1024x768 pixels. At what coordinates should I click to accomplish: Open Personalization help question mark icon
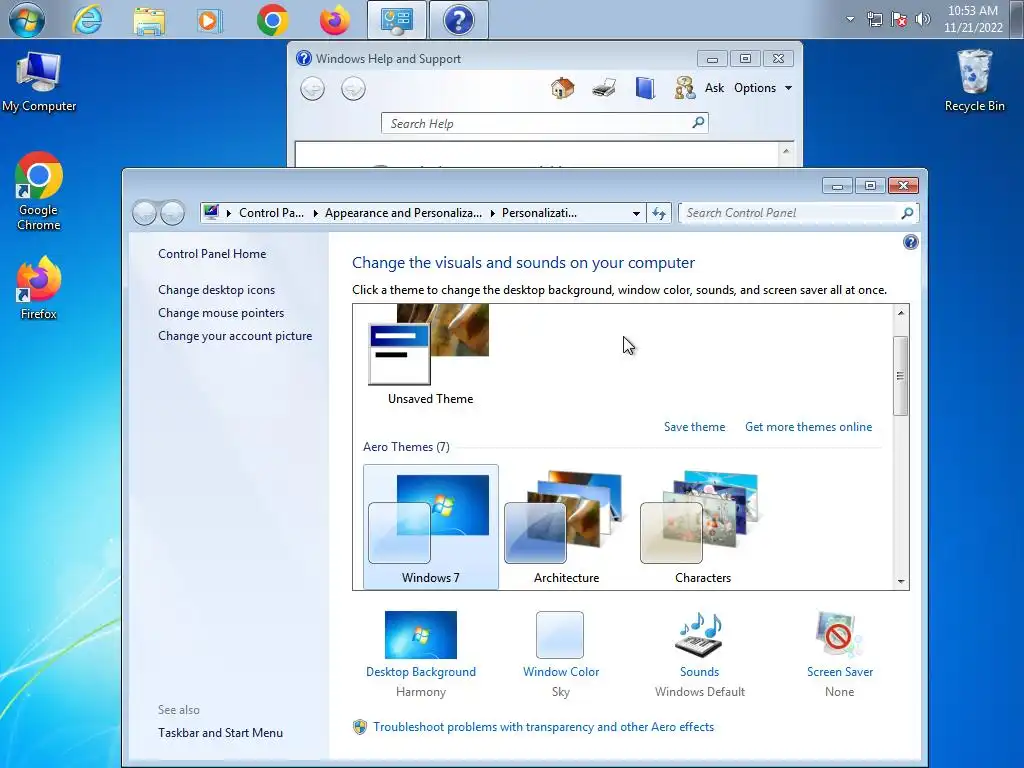pyautogui.click(x=910, y=242)
